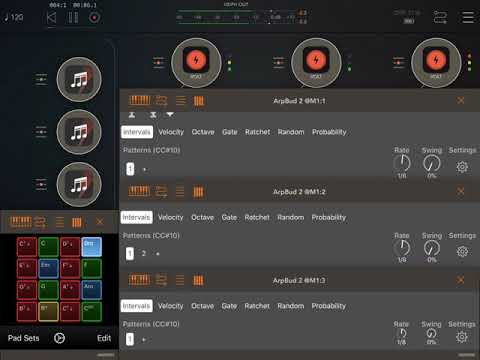Image resolution: width=480 pixels, height=360 pixels.
Task: Close the ArpBud 2 @M1:2 panel
Action: [x=461, y=191]
